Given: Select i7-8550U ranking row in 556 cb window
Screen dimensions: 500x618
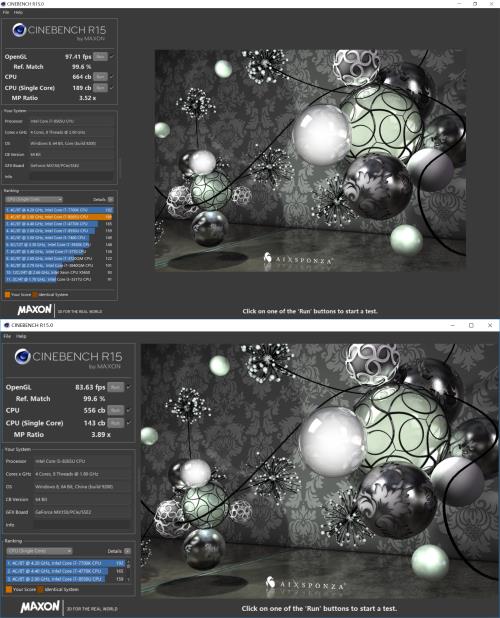Looking at the screenshot, I should pyautogui.click(x=65, y=579).
